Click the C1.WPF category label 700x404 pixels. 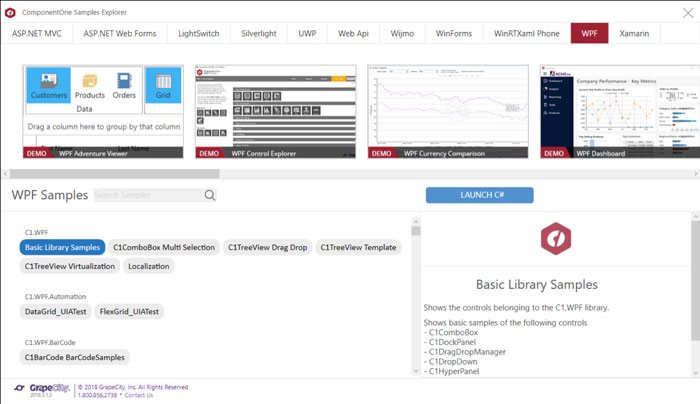(x=36, y=232)
